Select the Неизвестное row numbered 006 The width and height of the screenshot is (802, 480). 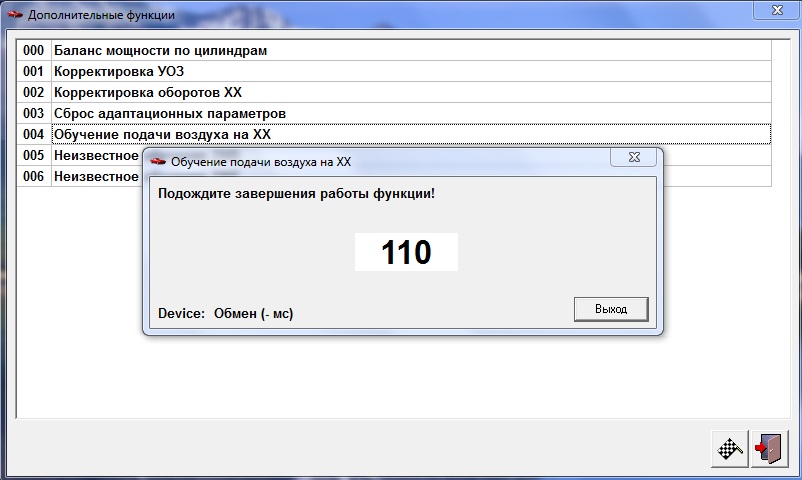click(x=95, y=176)
